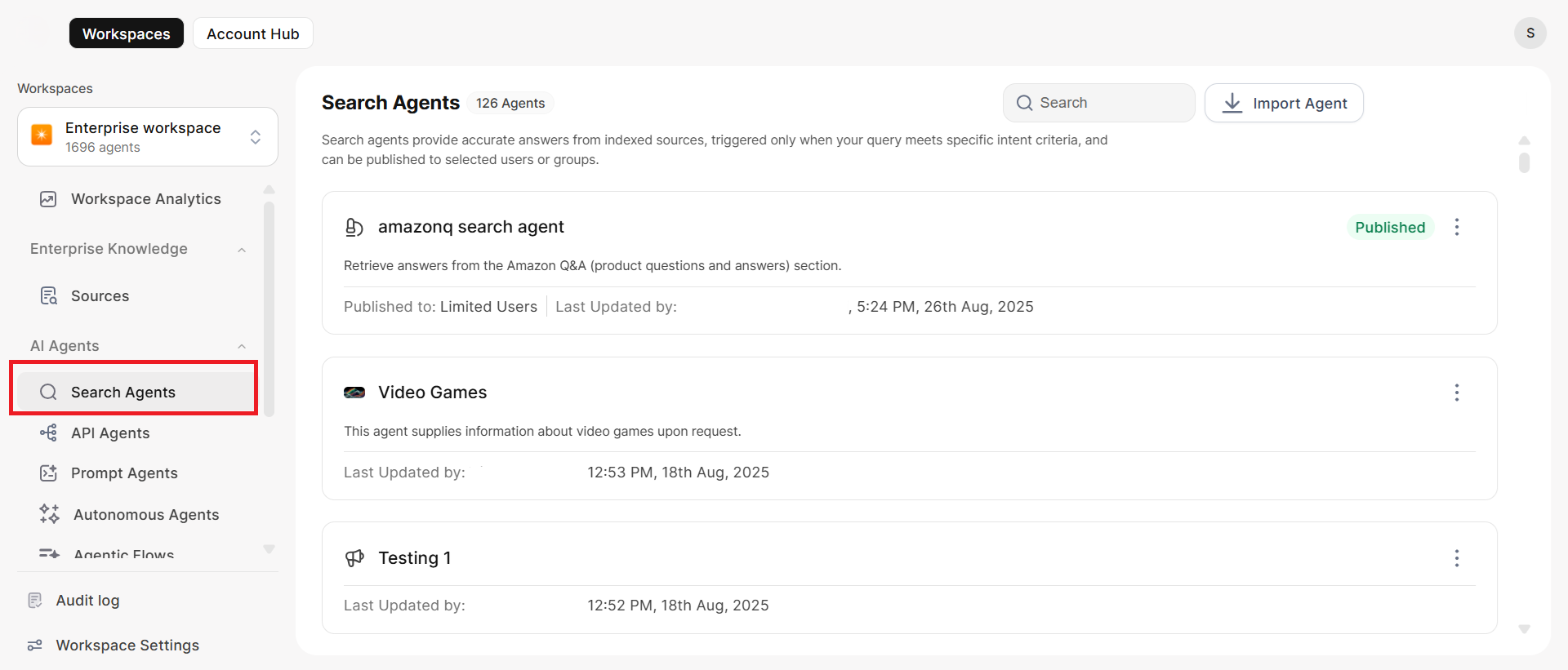Click the Sources document icon
The image size is (1568, 670).
[x=48, y=296]
